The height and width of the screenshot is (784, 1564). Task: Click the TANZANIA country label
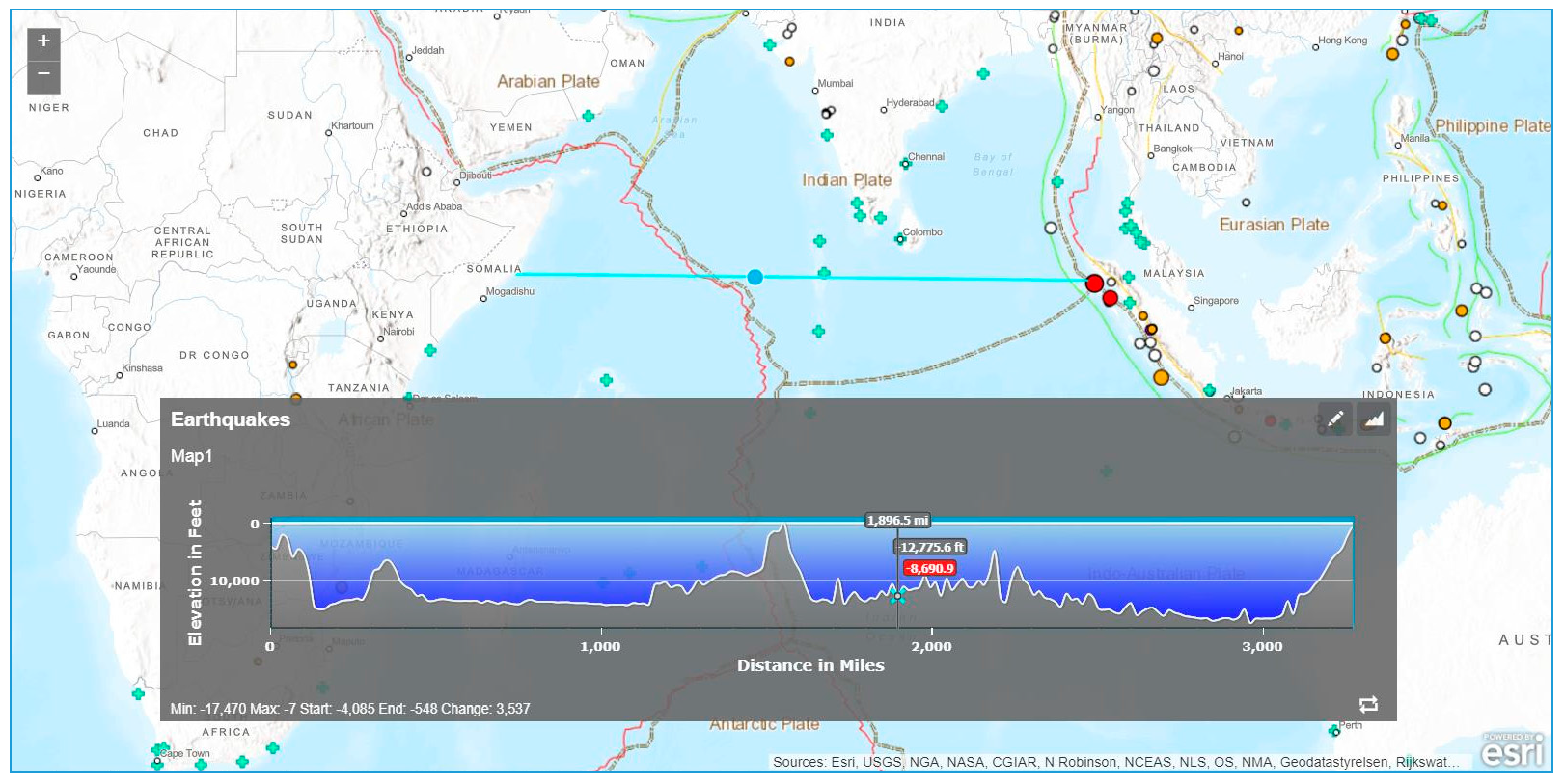click(359, 388)
